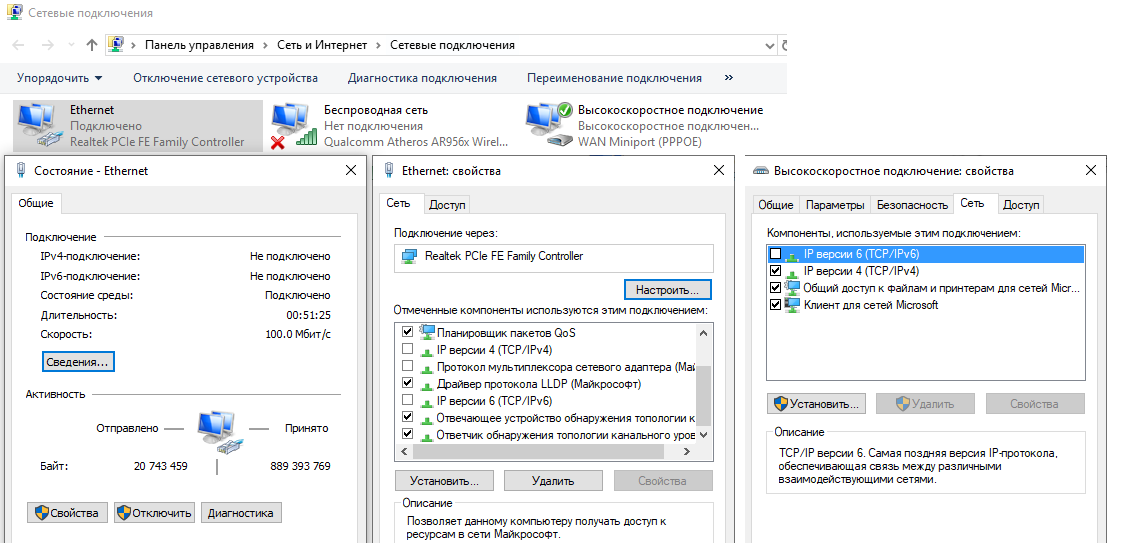Toggle Ответчик обнаружения топологии checkbox
1126x543 pixels.
(408, 434)
